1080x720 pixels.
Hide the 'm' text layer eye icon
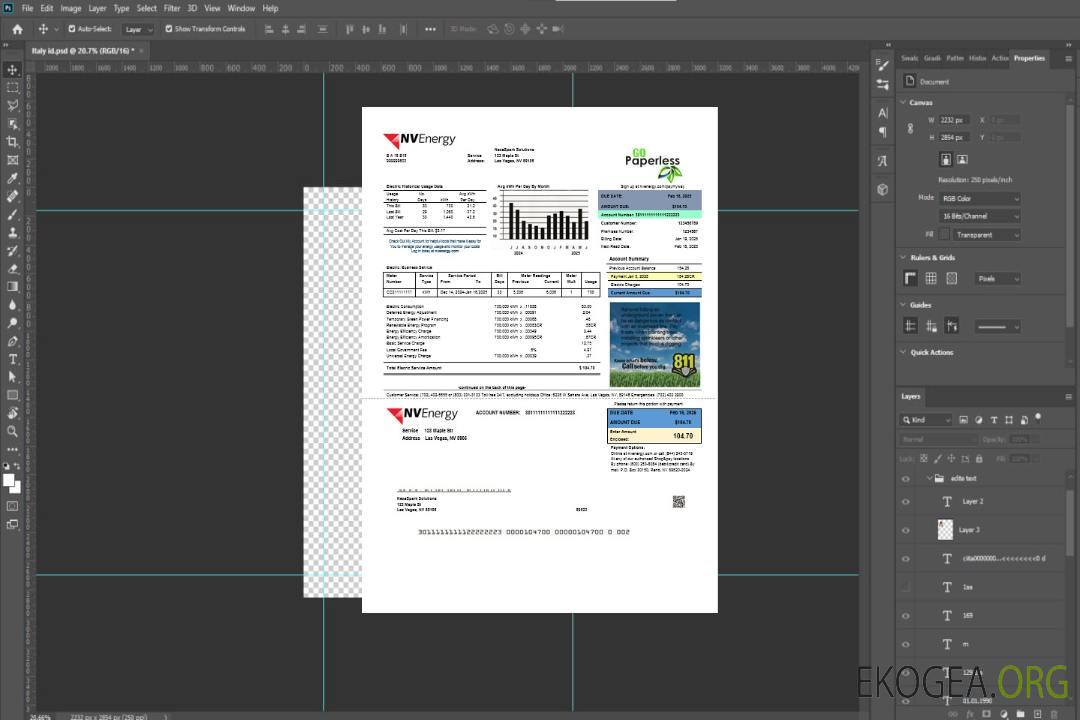point(906,644)
